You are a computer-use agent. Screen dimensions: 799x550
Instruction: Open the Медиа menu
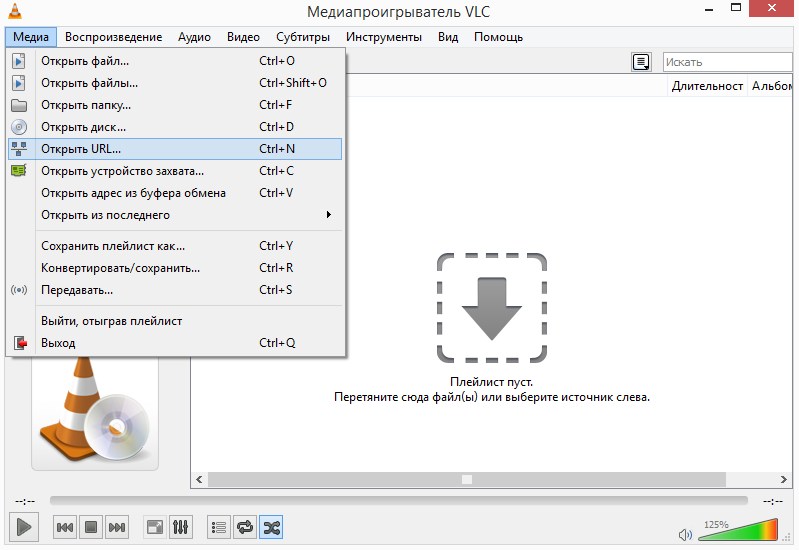[x=31, y=37]
